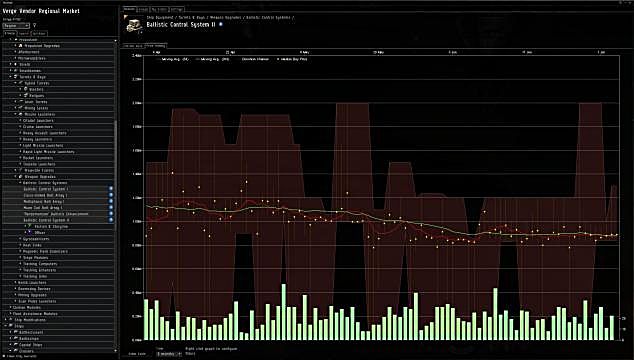Expand the Missile Launchers tree group
This screenshot has width=634, height=360.
pyautogui.click(x=16, y=114)
